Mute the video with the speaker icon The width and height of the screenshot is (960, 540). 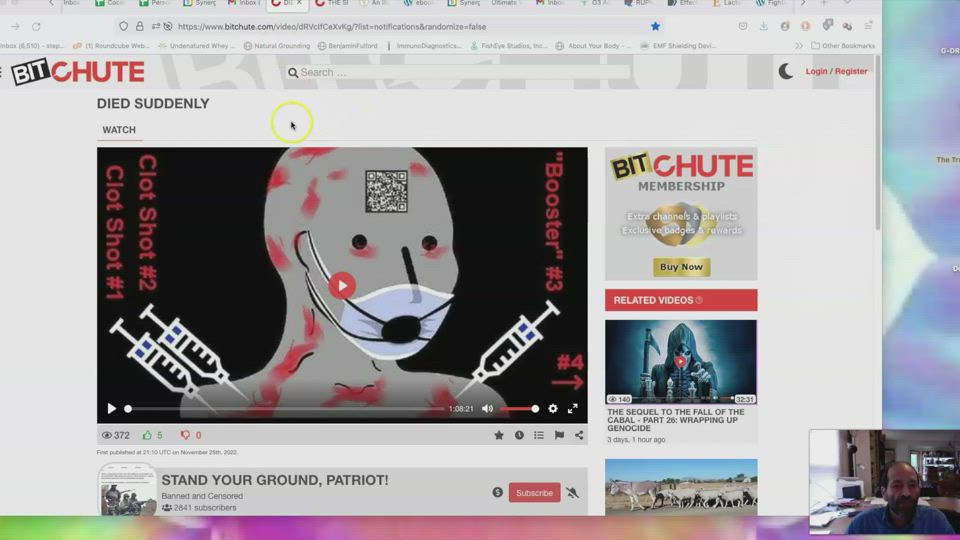[488, 408]
